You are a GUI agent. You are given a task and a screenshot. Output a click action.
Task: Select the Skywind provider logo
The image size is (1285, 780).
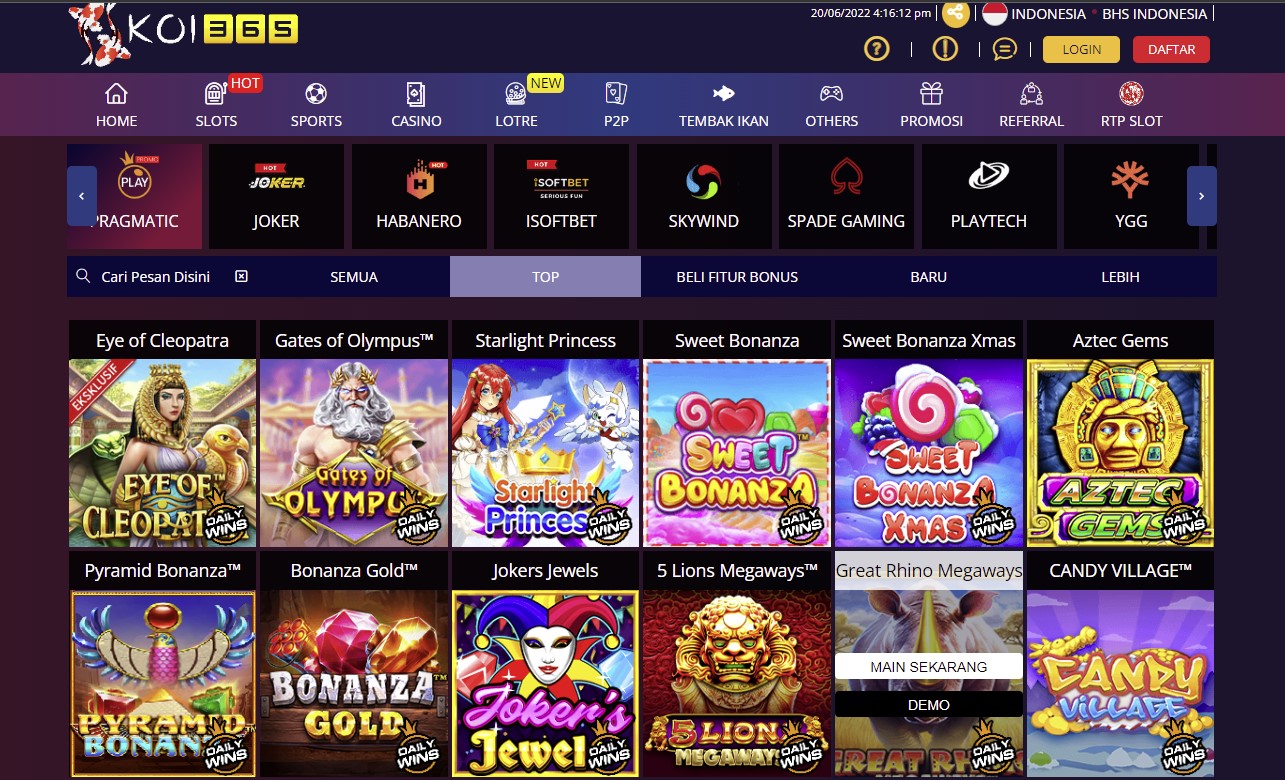tap(703, 181)
